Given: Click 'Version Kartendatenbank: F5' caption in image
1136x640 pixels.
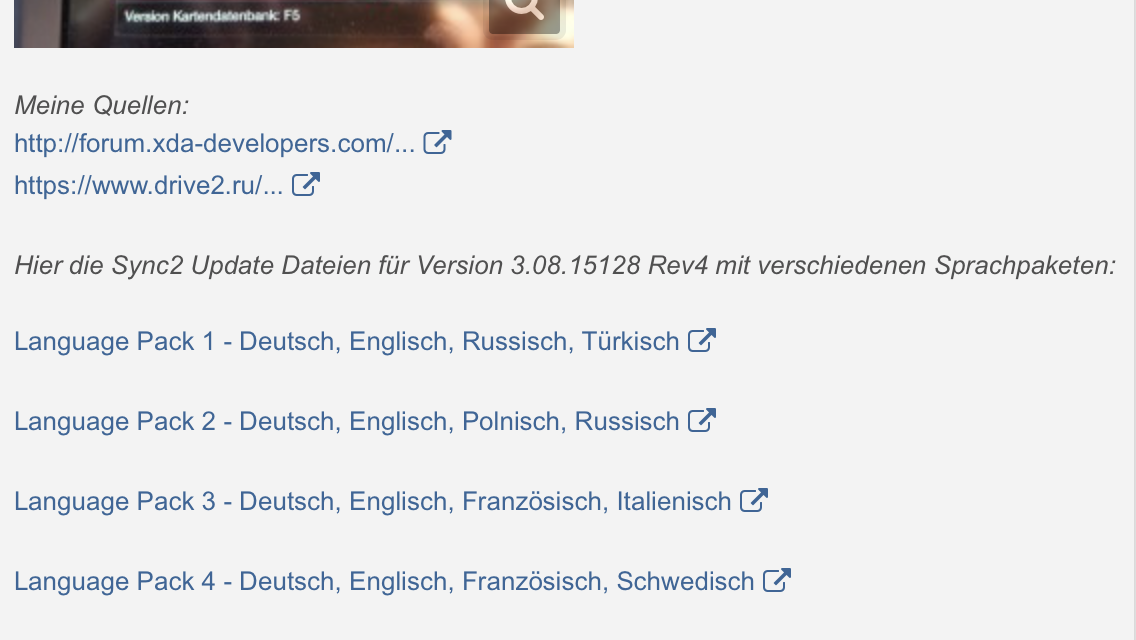Looking at the screenshot, I should 211,17.
